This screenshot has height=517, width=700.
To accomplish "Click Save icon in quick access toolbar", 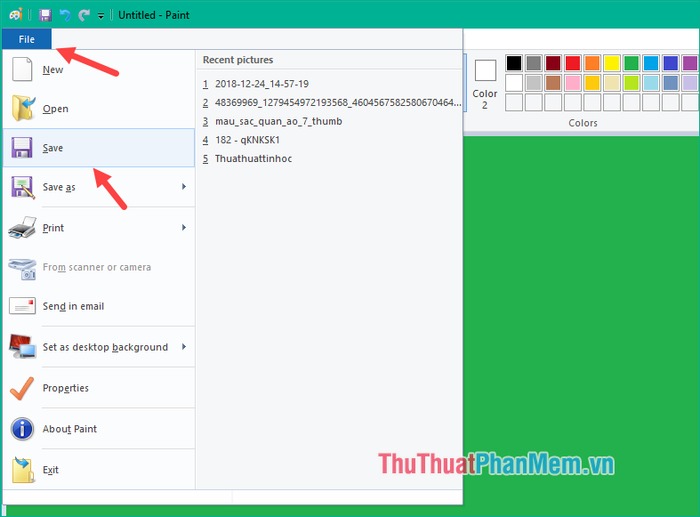I will pyautogui.click(x=45, y=15).
